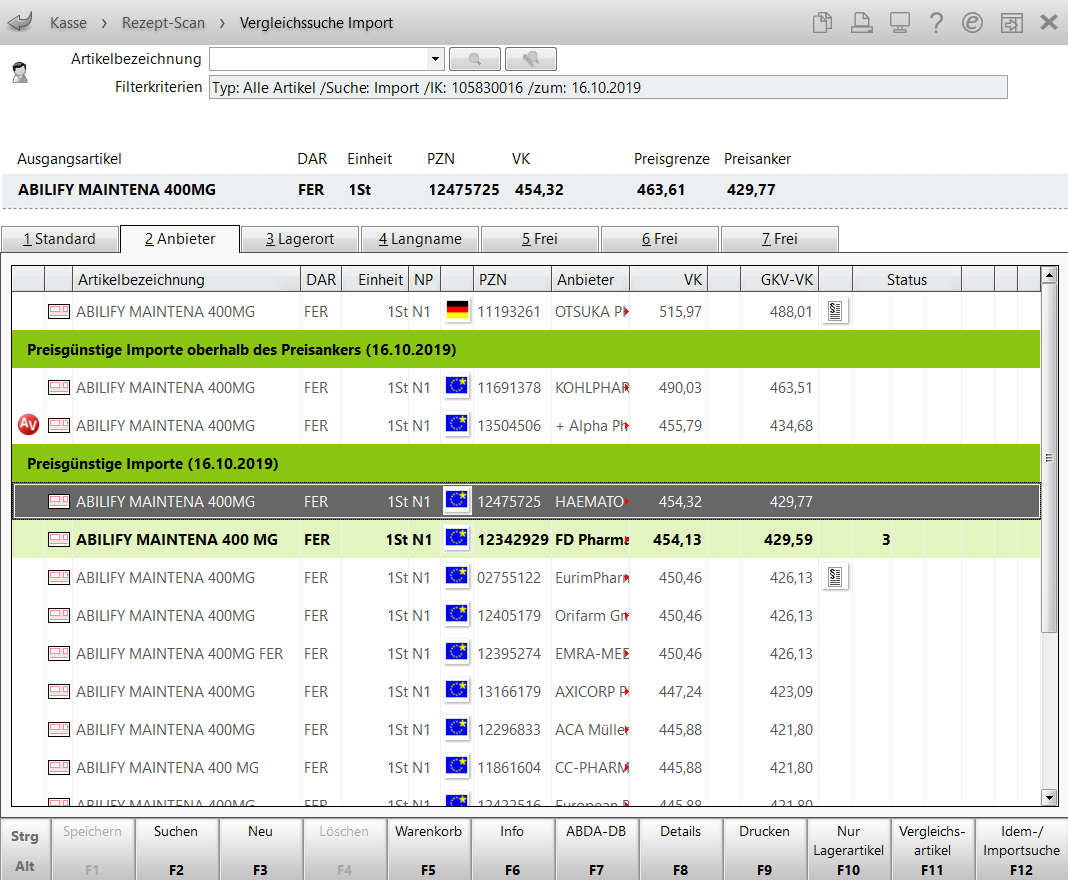Select the 2 Anbieter tab
The width and height of the screenshot is (1068, 880).
click(180, 239)
